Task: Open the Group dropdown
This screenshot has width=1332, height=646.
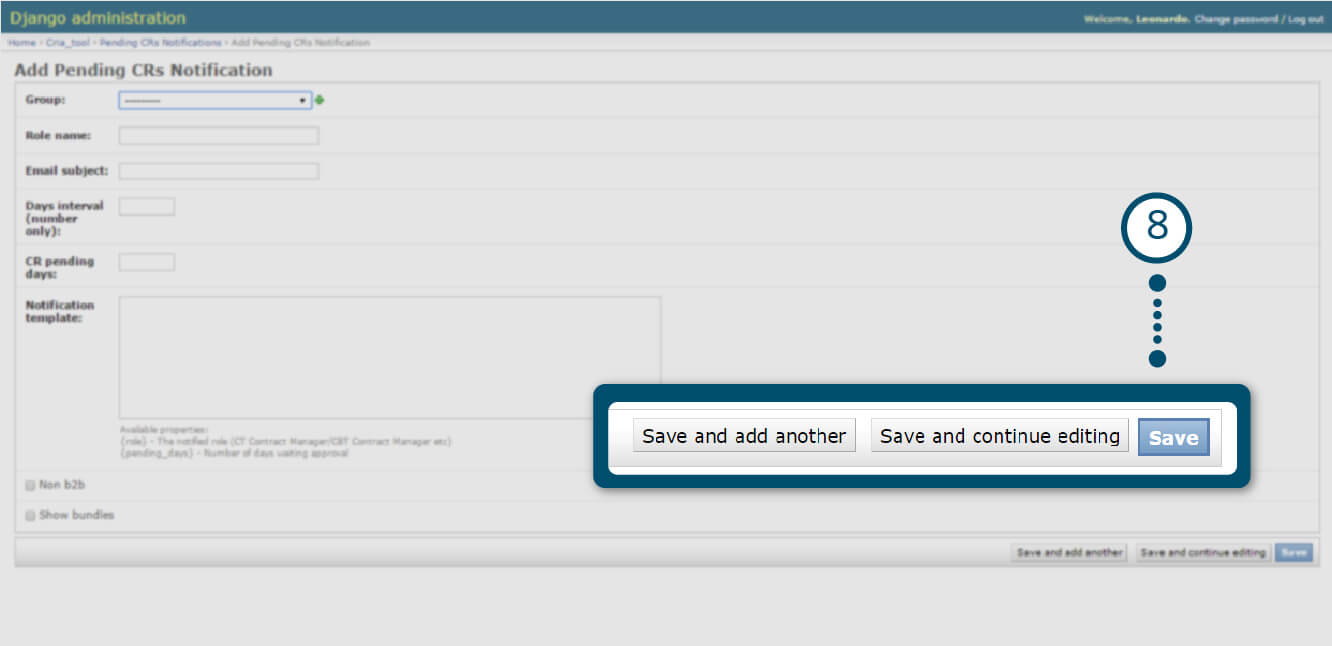Action: [x=214, y=100]
